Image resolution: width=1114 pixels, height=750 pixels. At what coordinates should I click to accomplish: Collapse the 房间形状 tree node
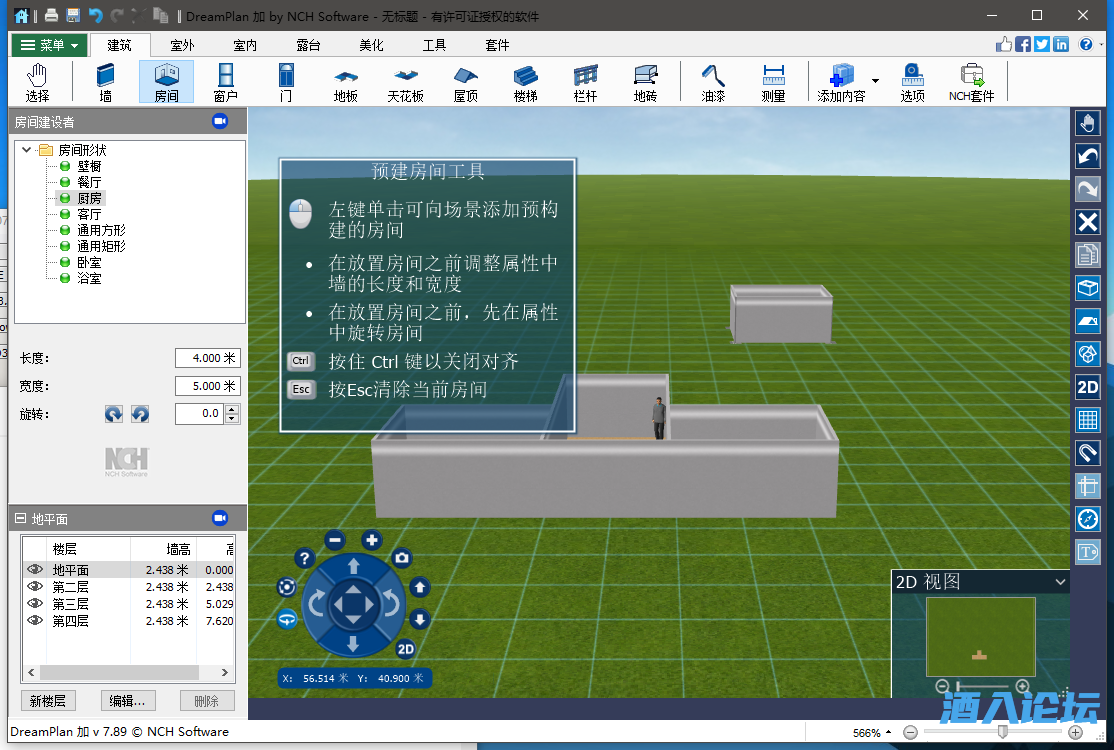26,150
